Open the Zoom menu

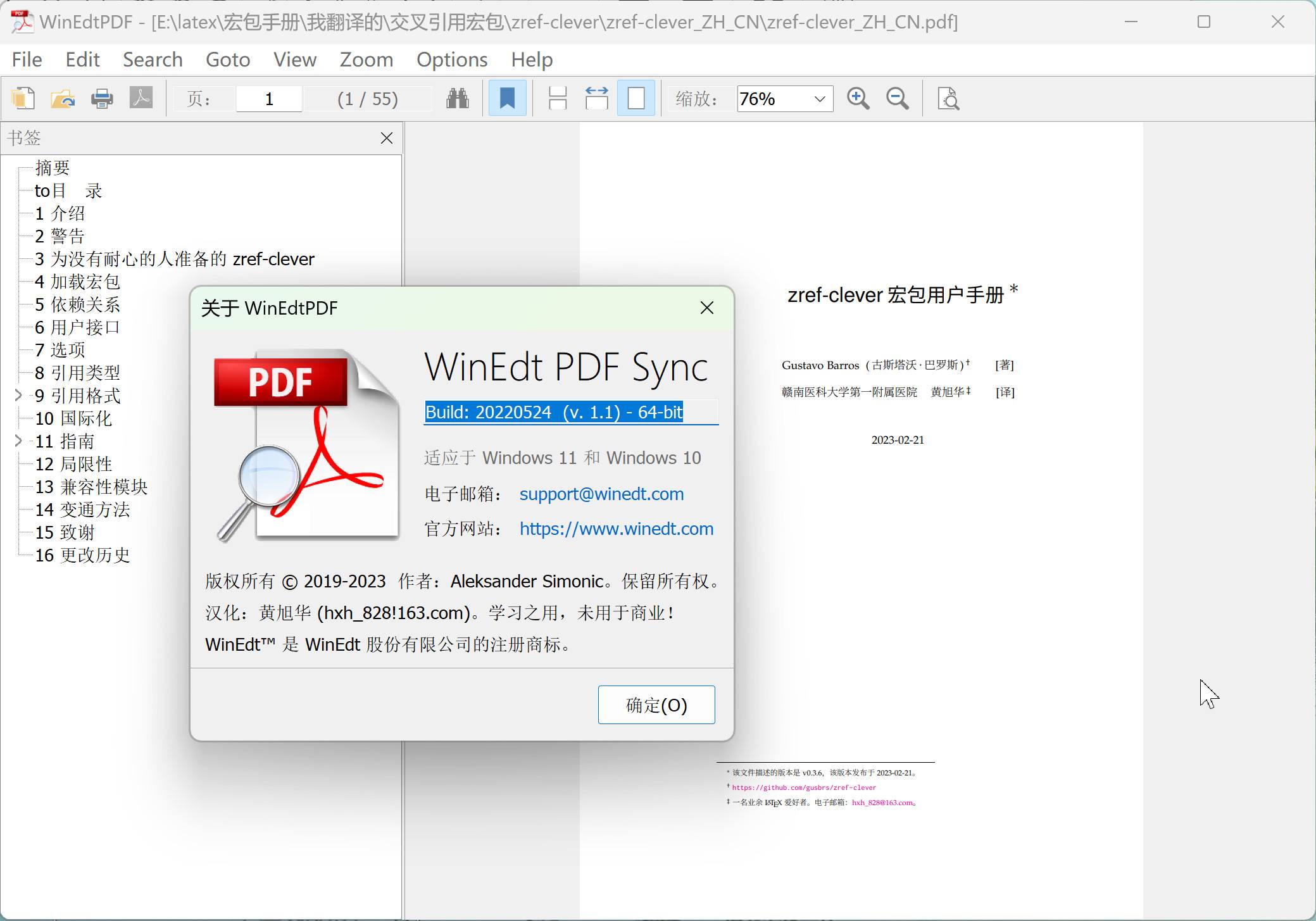[x=367, y=60]
